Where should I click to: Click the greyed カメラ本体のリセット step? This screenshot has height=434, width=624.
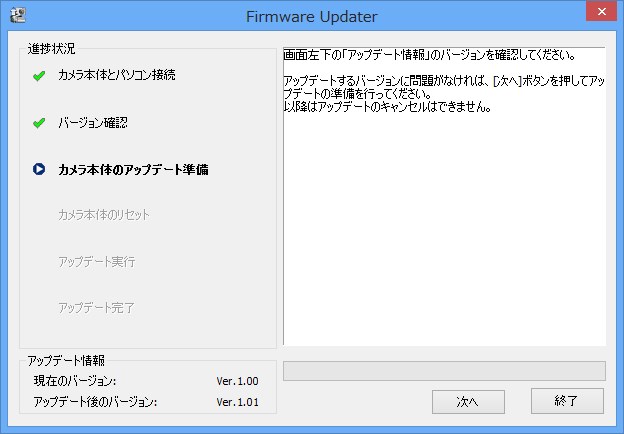(x=104, y=215)
